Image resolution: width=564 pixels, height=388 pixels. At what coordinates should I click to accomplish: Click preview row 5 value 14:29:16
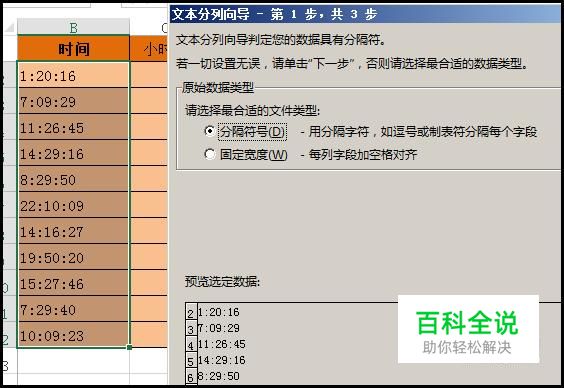click(x=222, y=360)
